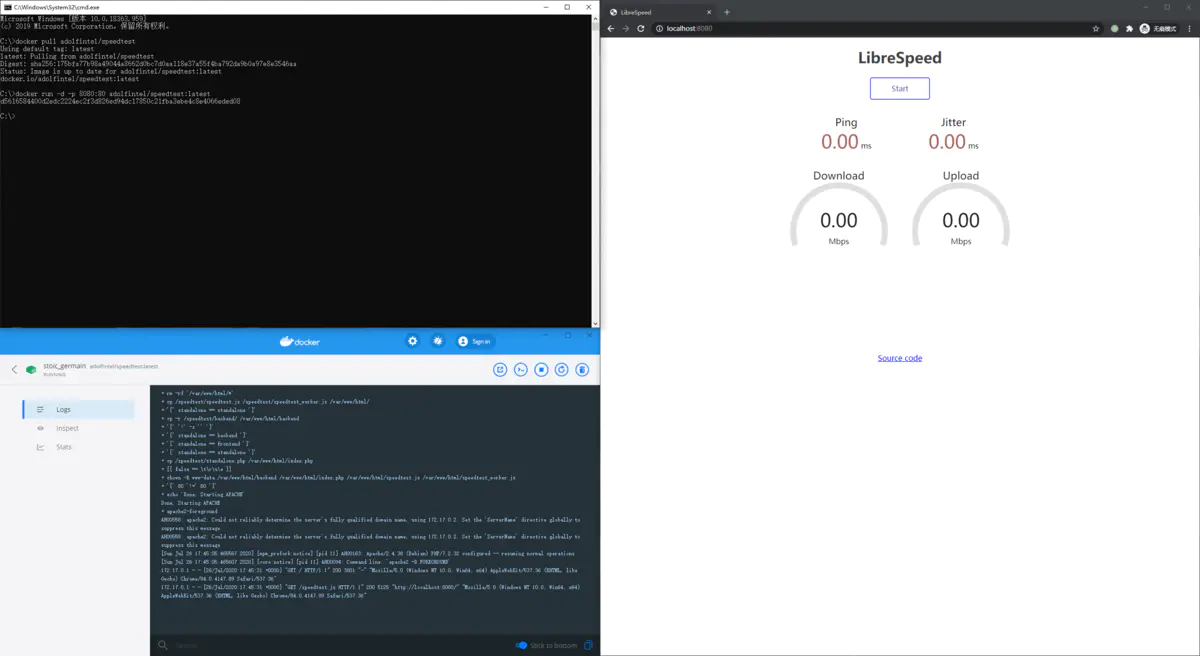This screenshot has height=656, width=1200.
Task: Restart the stoic_germain container
Action: (562, 369)
